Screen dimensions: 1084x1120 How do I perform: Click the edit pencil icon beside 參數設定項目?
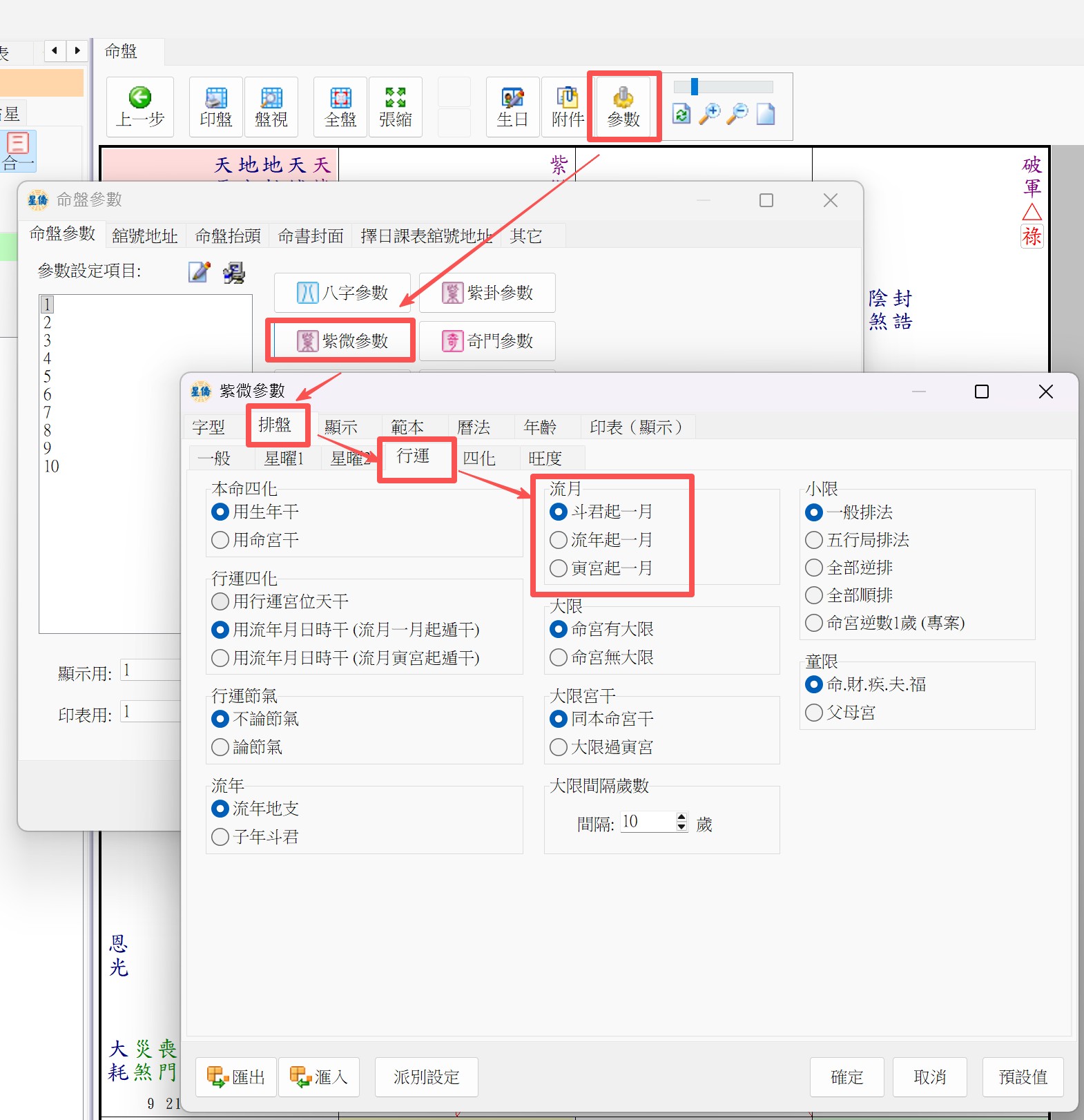(x=199, y=272)
